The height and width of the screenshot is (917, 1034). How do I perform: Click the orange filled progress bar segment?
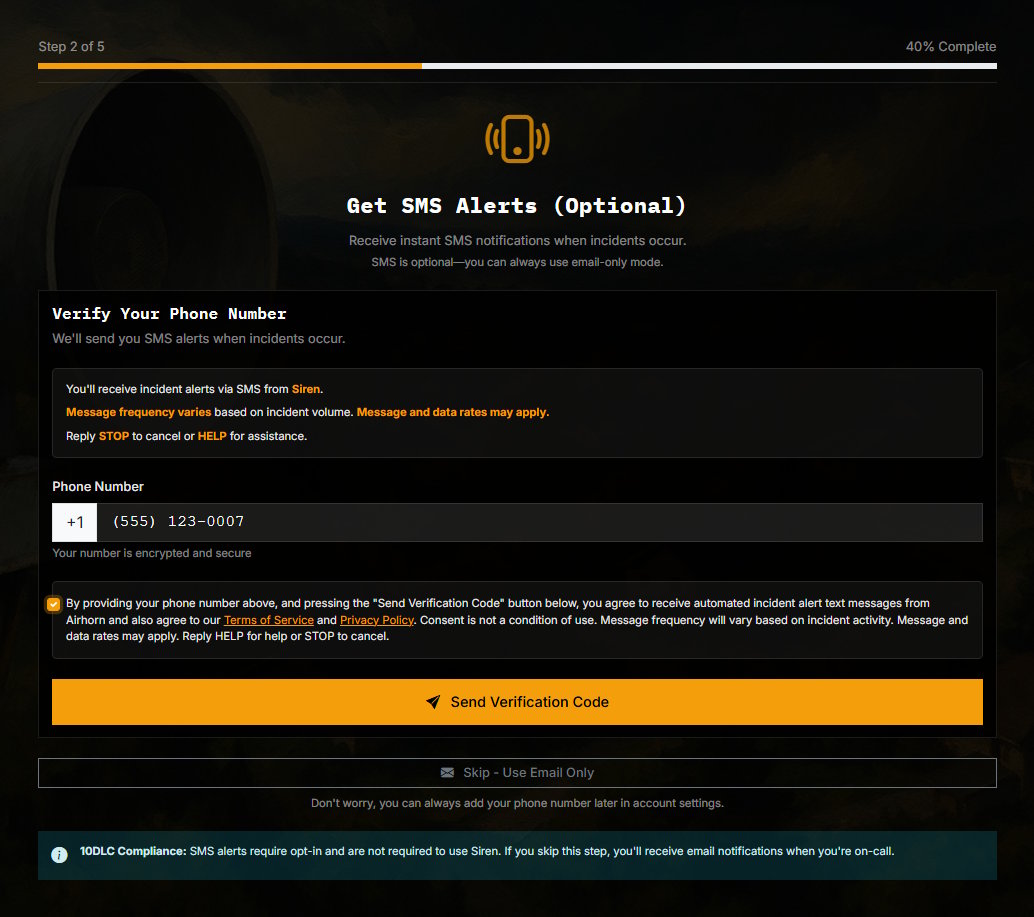(230, 66)
